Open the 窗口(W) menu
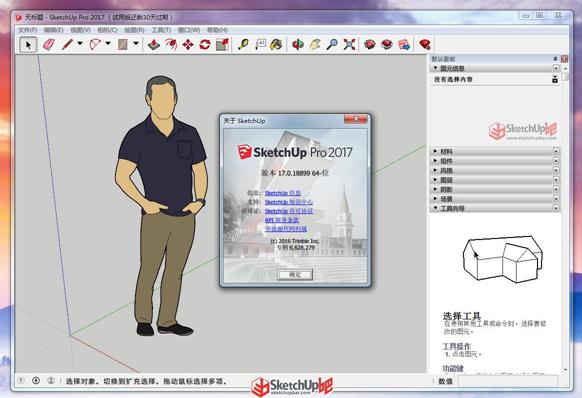The height and width of the screenshot is (398, 582). click(189, 30)
